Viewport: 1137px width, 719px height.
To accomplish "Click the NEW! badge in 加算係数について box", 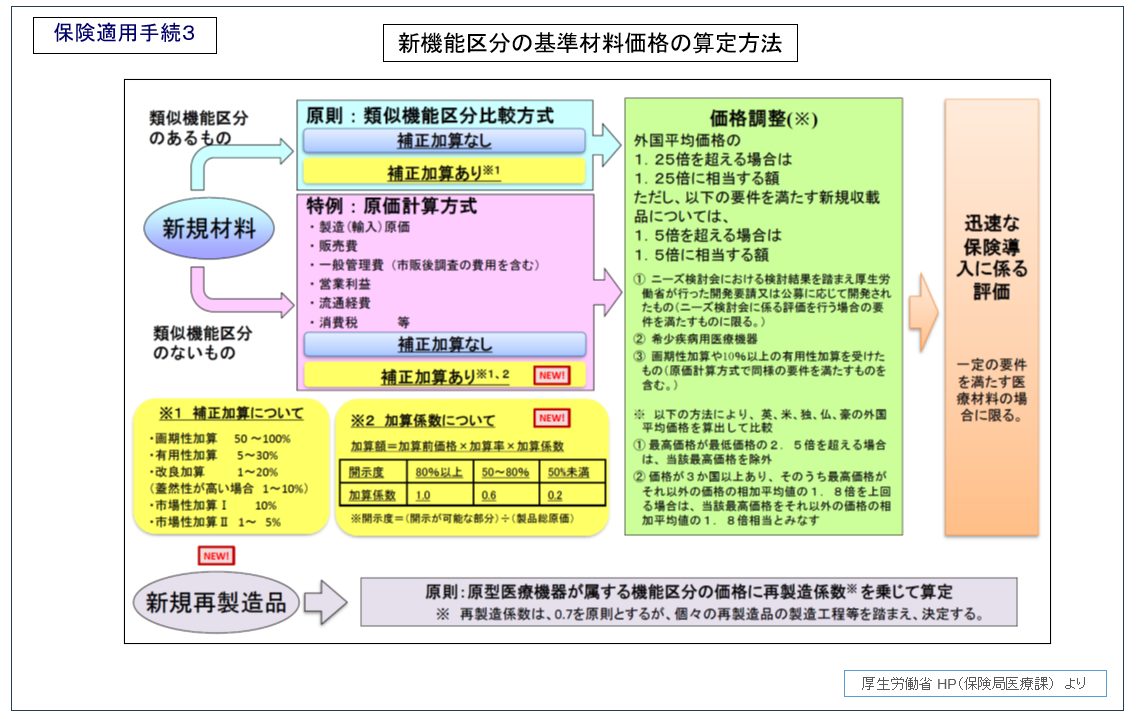I will pyautogui.click(x=551, y=418).
